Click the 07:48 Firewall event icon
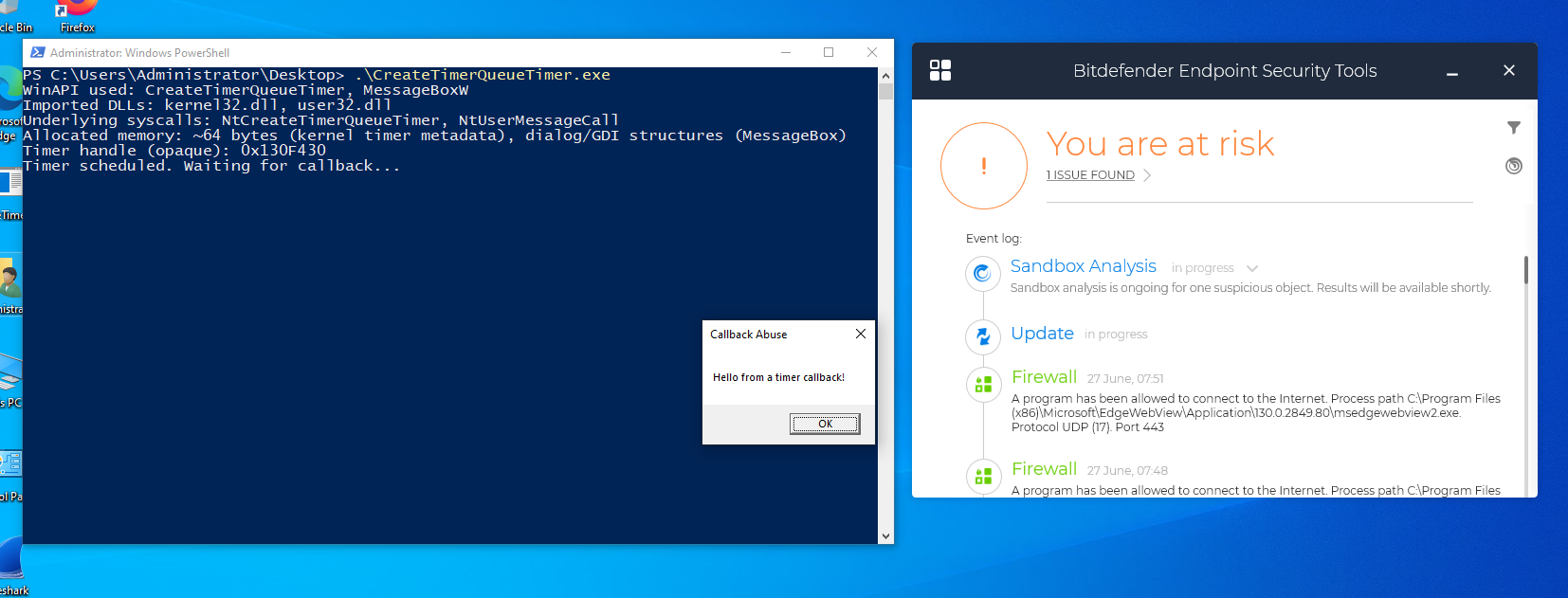This screenshot has width=1568, height=598. pyautogui.click(x=983, y=476)
